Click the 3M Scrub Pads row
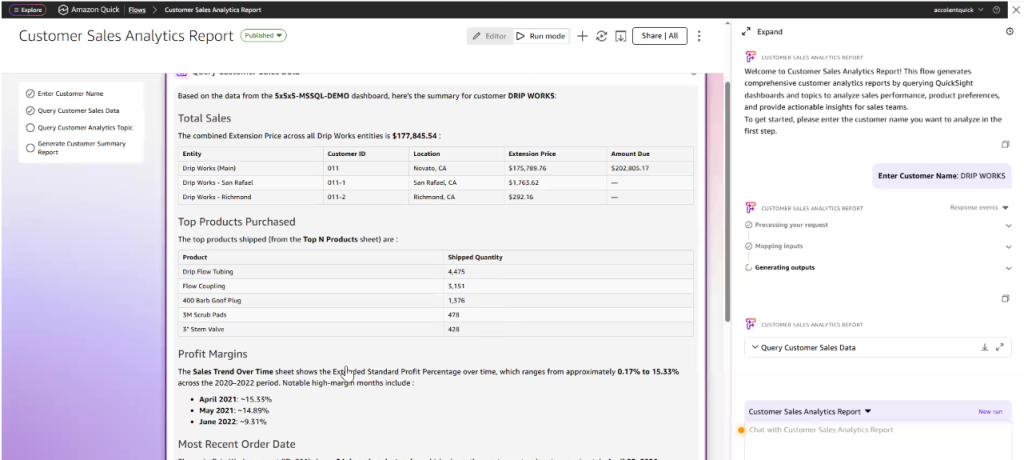Screen dimensions: 1024x460 (x=436, y=314)
